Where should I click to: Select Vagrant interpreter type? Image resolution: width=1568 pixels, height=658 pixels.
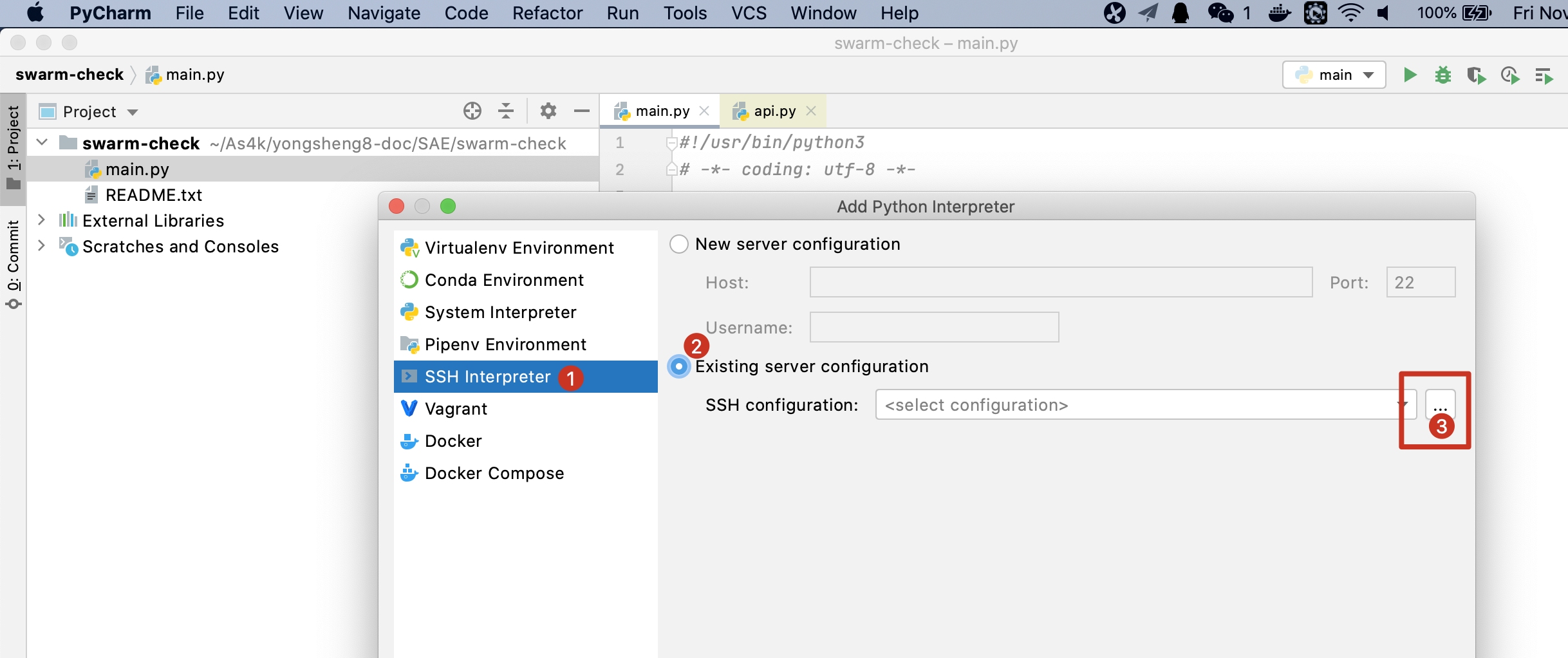pos(525,409)
